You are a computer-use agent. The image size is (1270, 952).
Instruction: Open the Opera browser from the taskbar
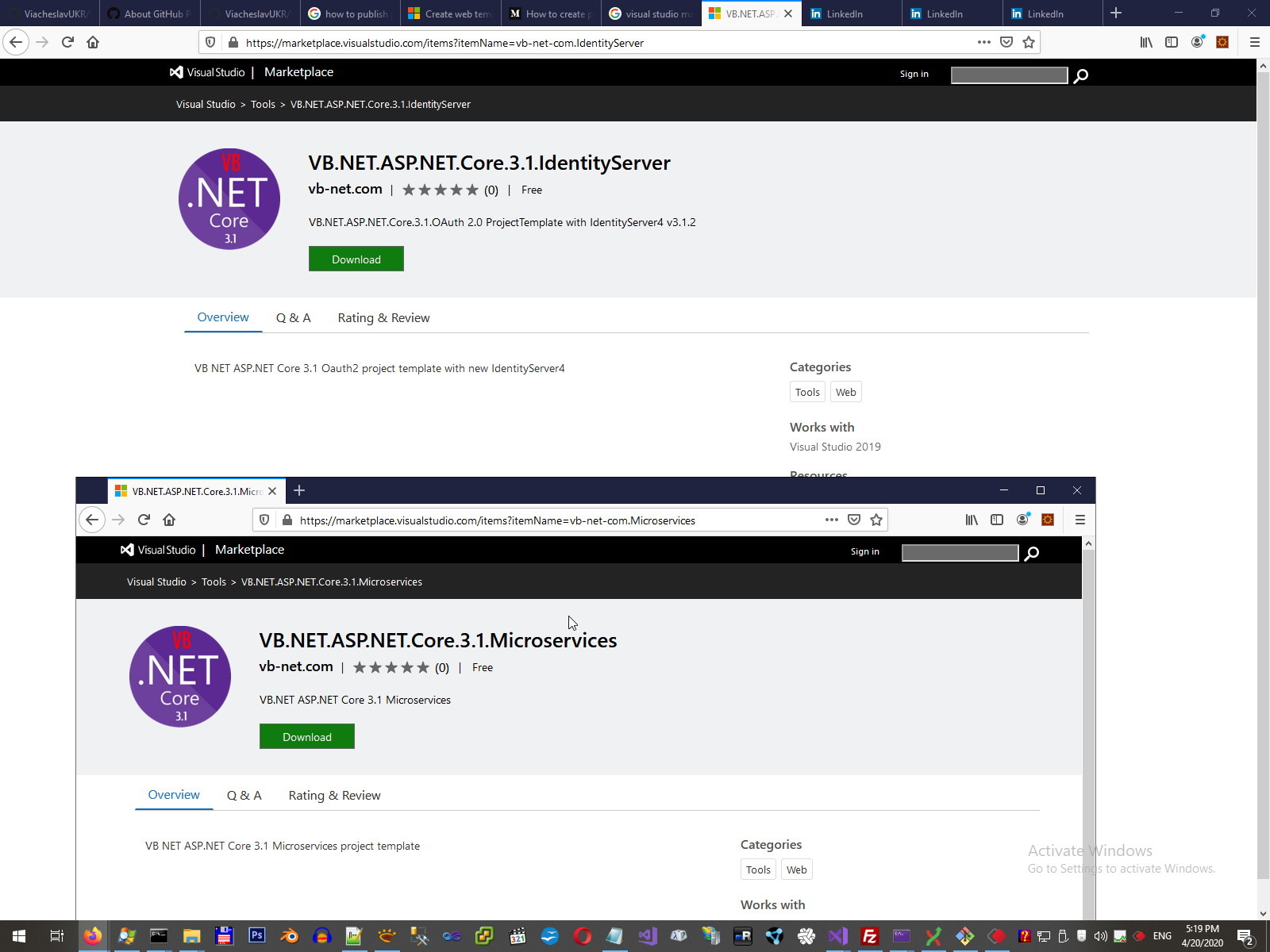click(582, 936)
